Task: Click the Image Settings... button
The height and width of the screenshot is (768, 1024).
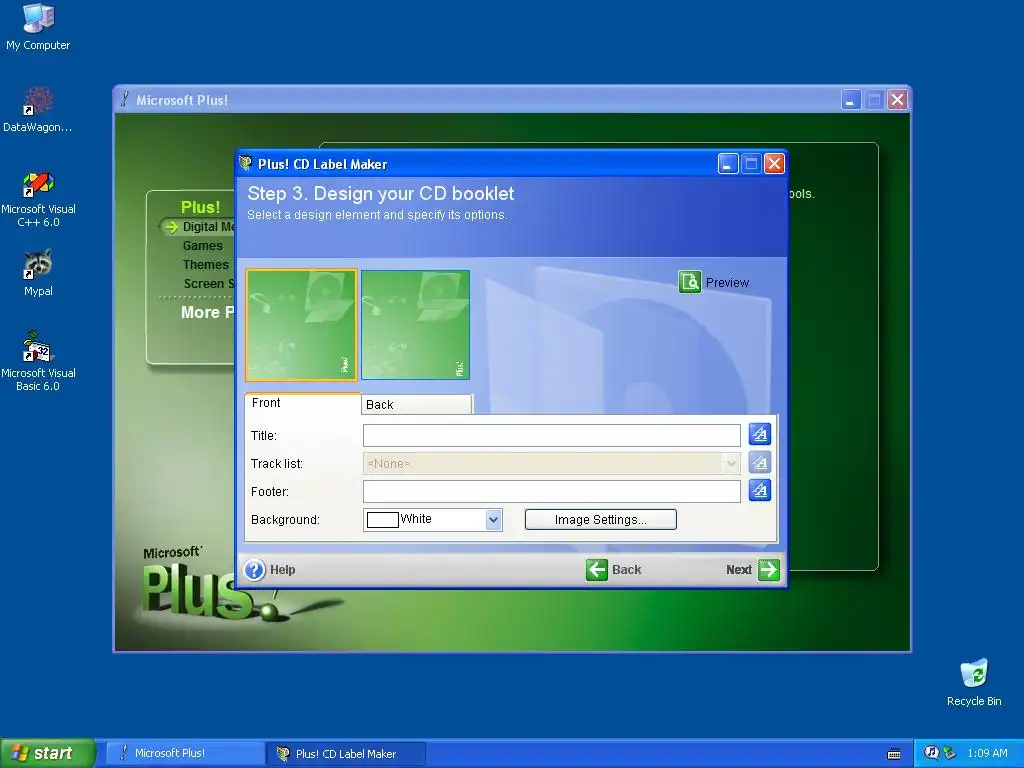Action: click(600, 520)
